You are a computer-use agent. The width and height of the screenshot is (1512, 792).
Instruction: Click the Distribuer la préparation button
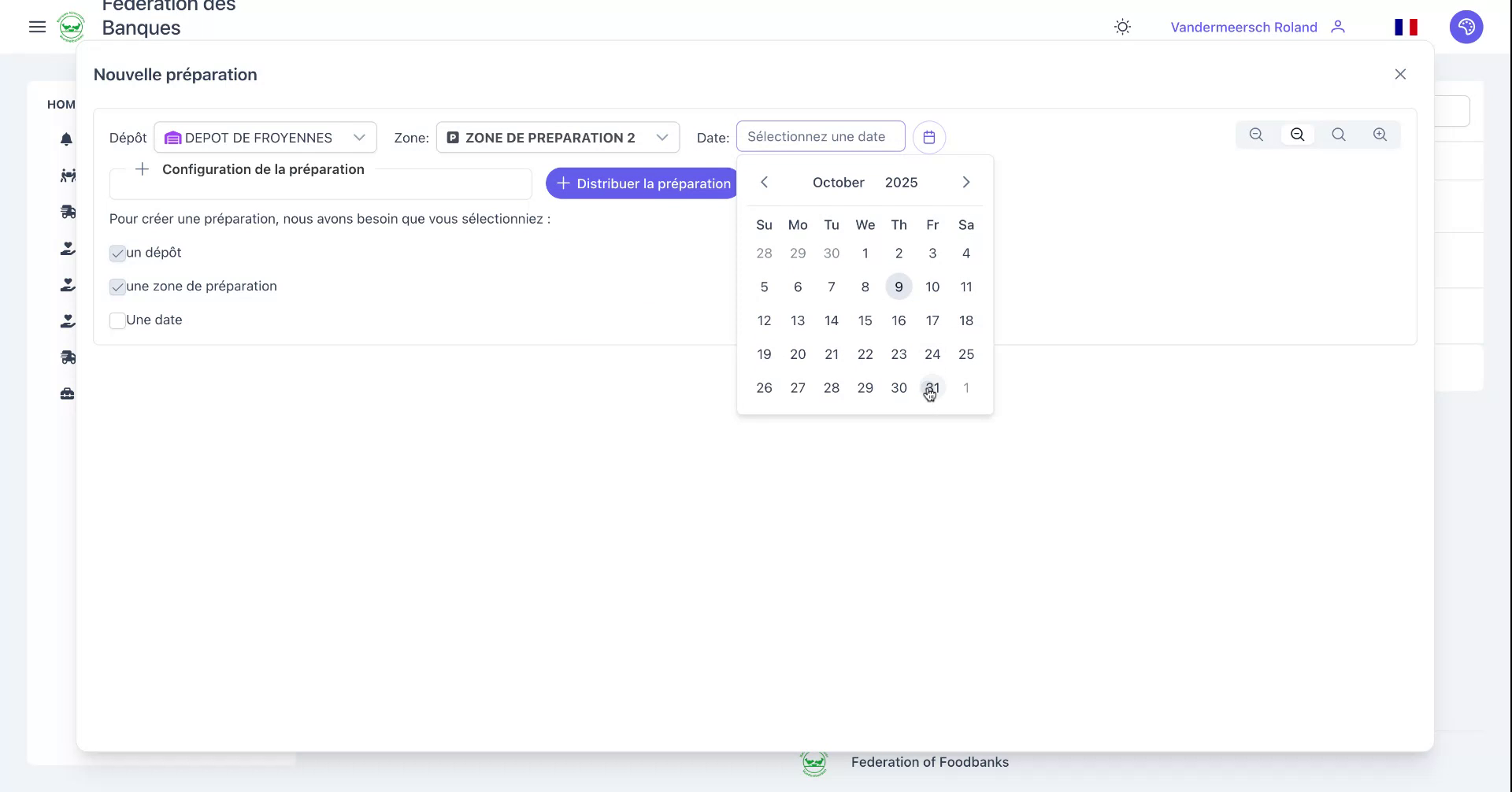[x=641, y=183]
